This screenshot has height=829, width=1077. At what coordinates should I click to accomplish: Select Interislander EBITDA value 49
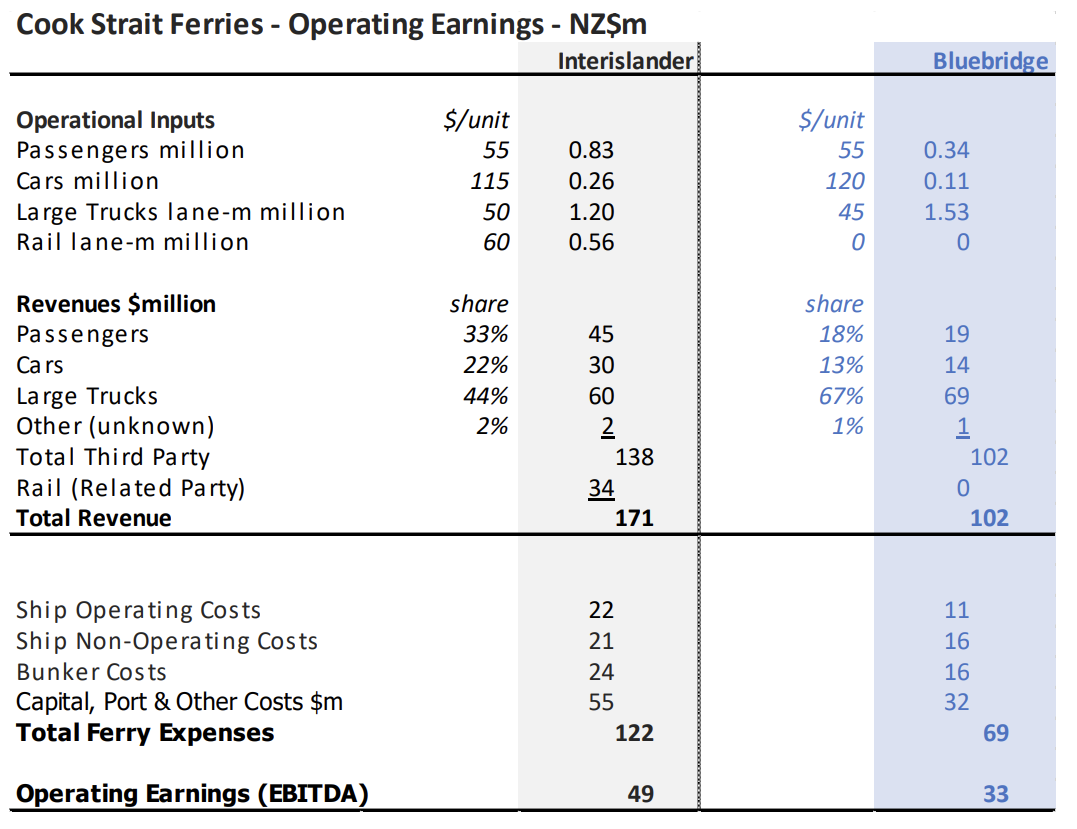click(640, 795)
